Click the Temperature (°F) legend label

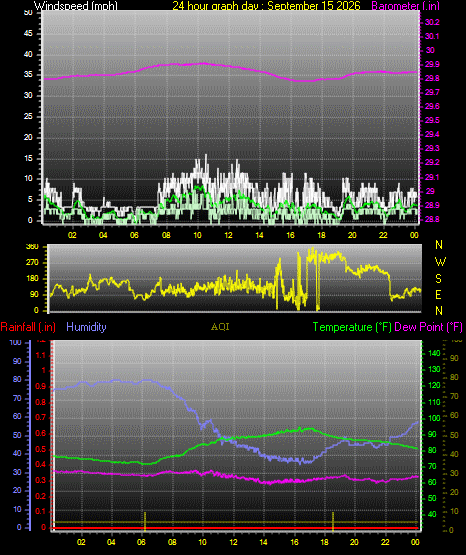tap(352, 327)
